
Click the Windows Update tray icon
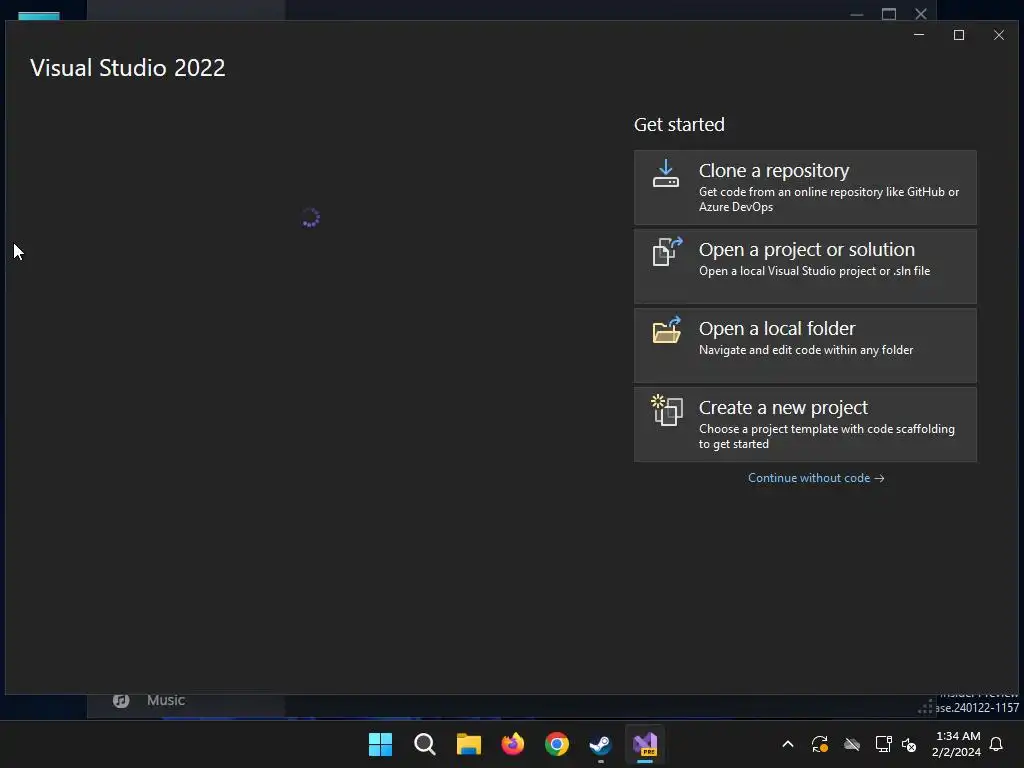(820, 744)
